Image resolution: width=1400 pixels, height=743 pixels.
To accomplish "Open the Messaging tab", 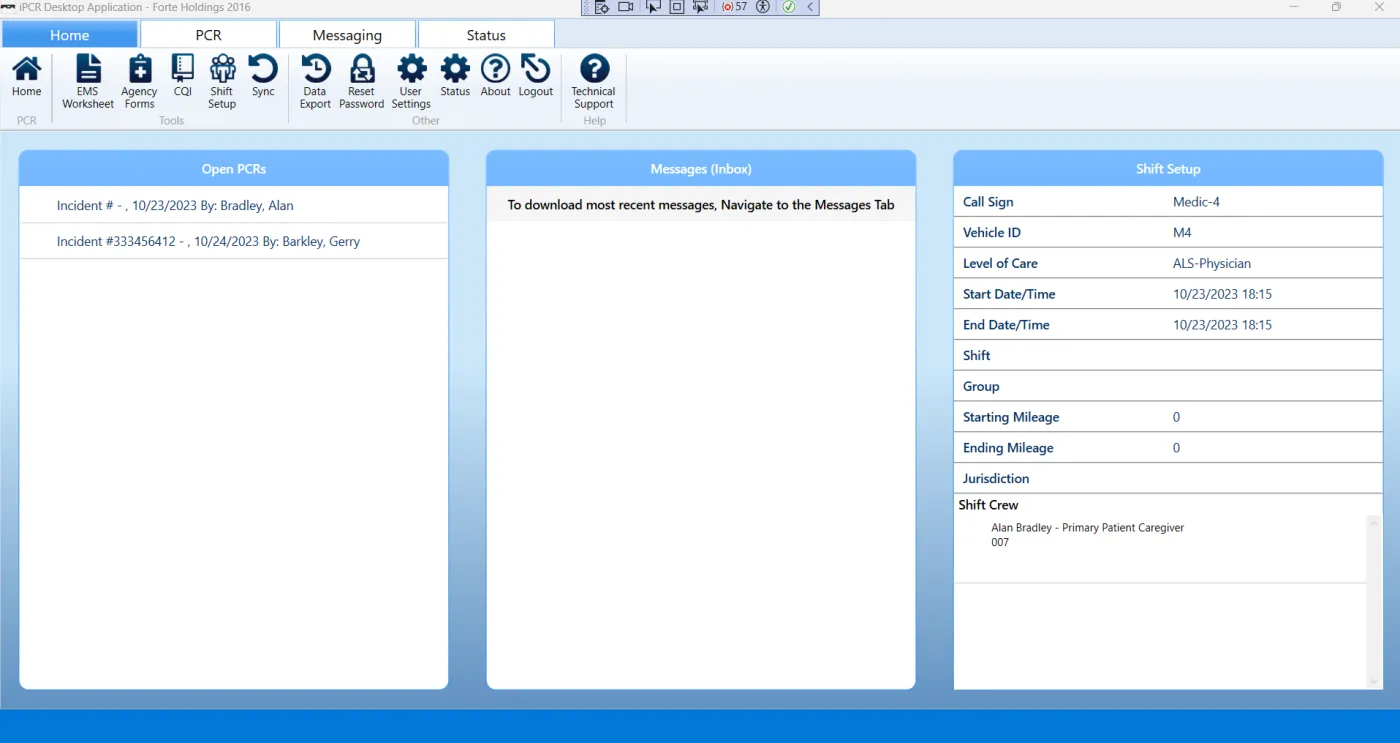I will pos(348,35).
